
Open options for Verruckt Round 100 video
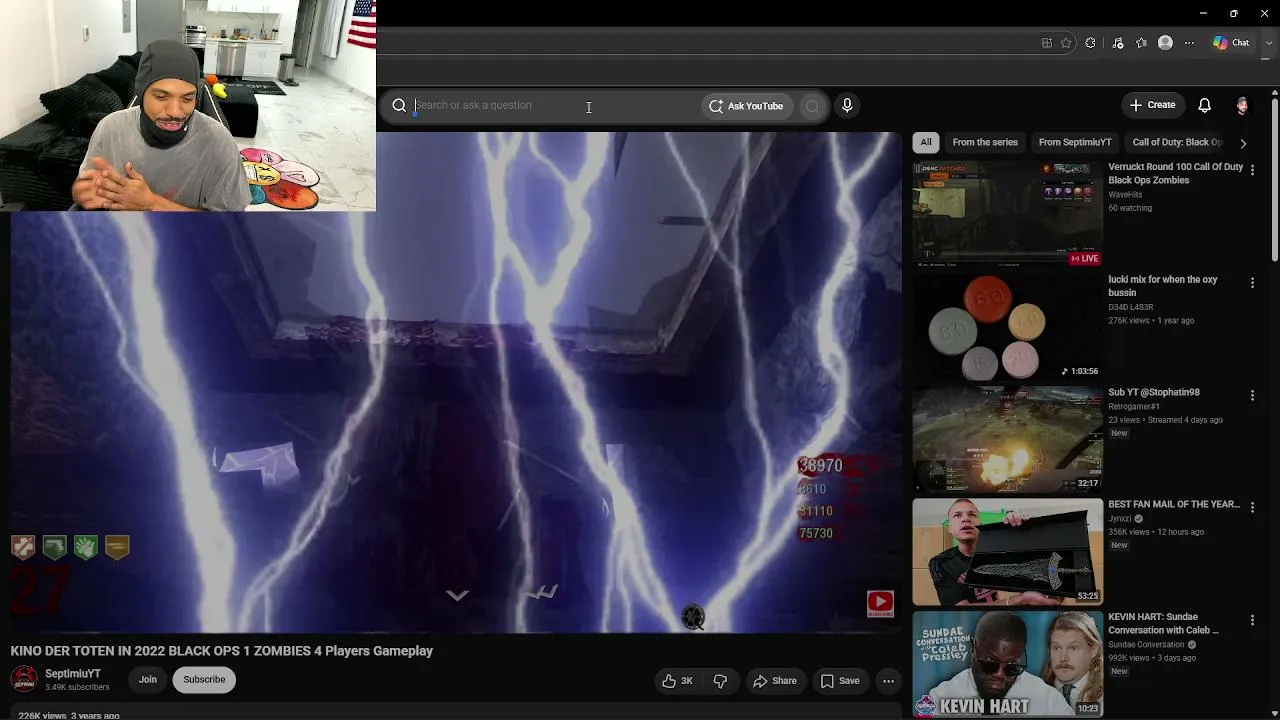pos(1252,171)
